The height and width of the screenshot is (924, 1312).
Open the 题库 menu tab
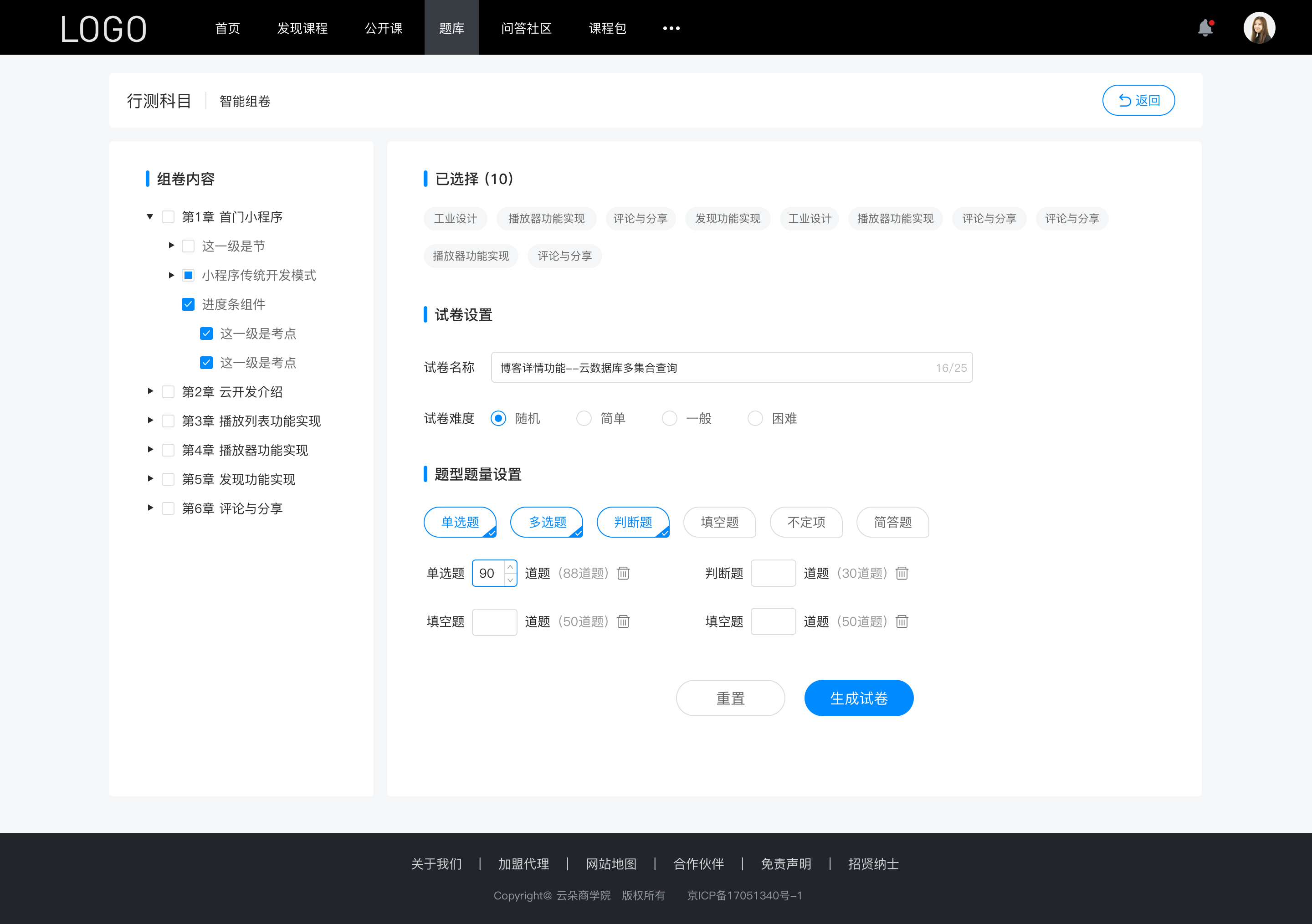pyautogui.click(x=450, y=27)
